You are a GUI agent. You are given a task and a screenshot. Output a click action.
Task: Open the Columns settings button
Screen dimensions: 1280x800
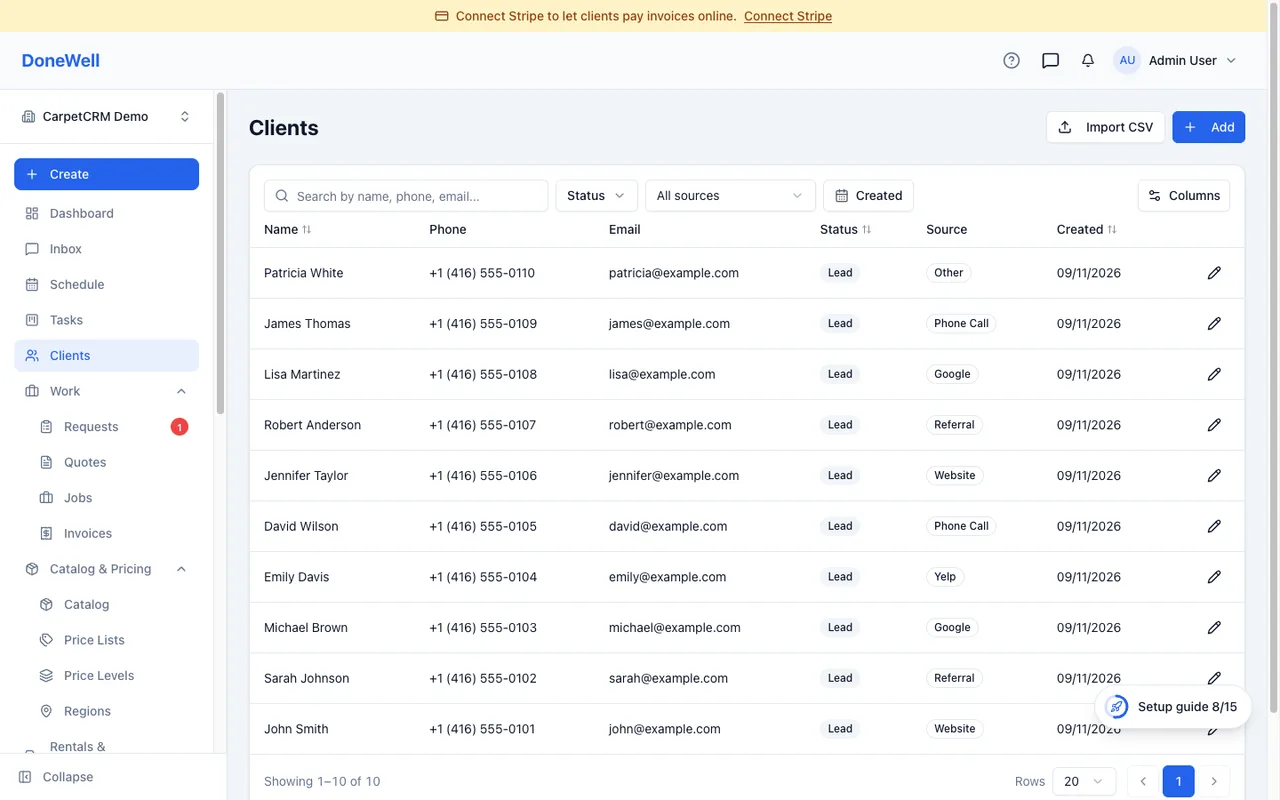click(1184, 196)
